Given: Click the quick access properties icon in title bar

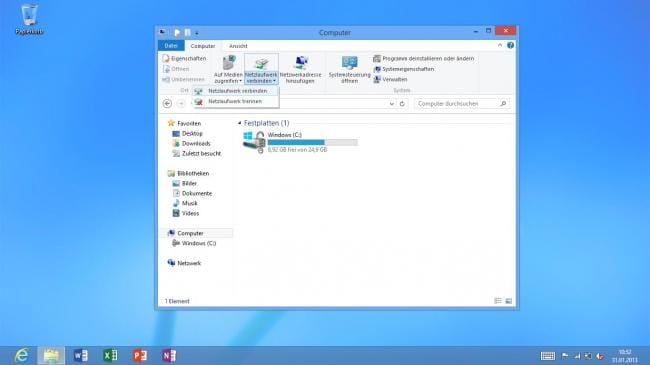Looking at the screenshot, I should tap(177, 32).
